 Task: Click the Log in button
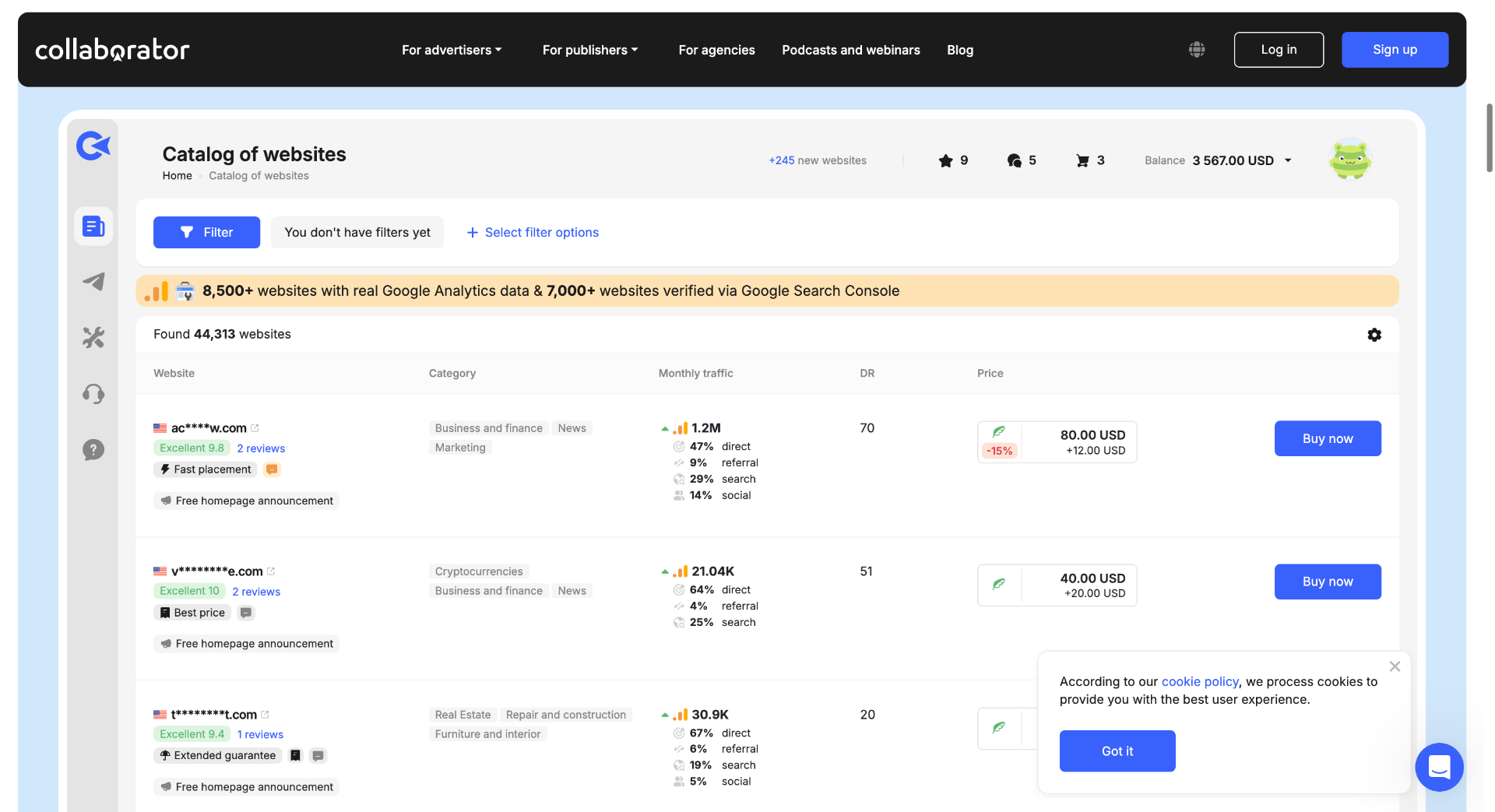pyautogui.click(x=1279, y=50)
